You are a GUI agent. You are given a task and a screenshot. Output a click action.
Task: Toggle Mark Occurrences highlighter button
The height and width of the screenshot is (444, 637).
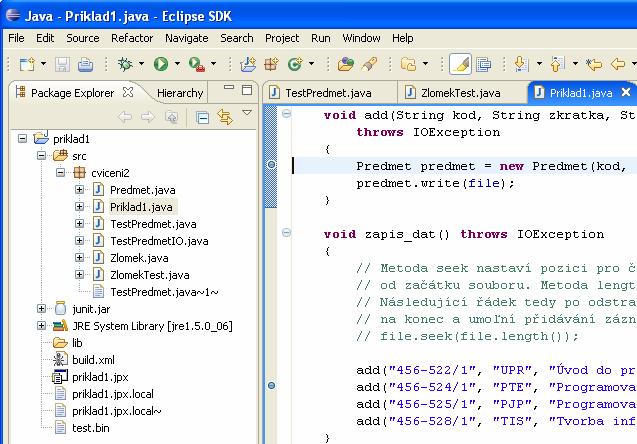[460, 64]
